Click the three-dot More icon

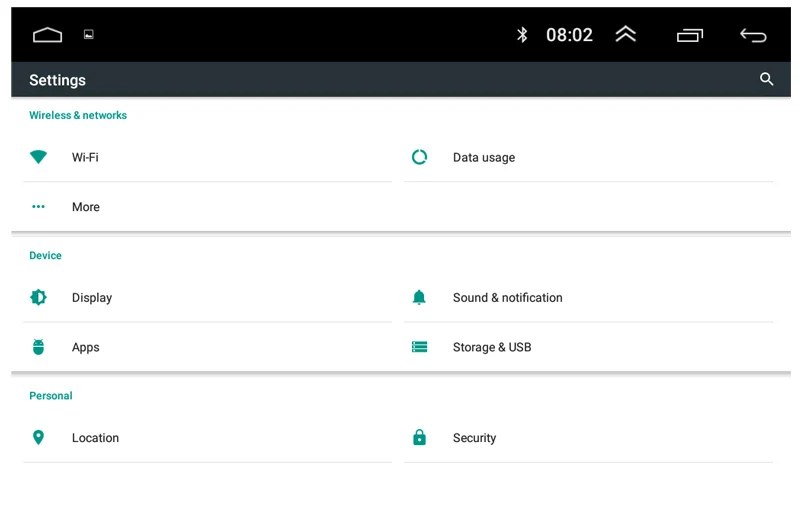(x=38, y=207)
